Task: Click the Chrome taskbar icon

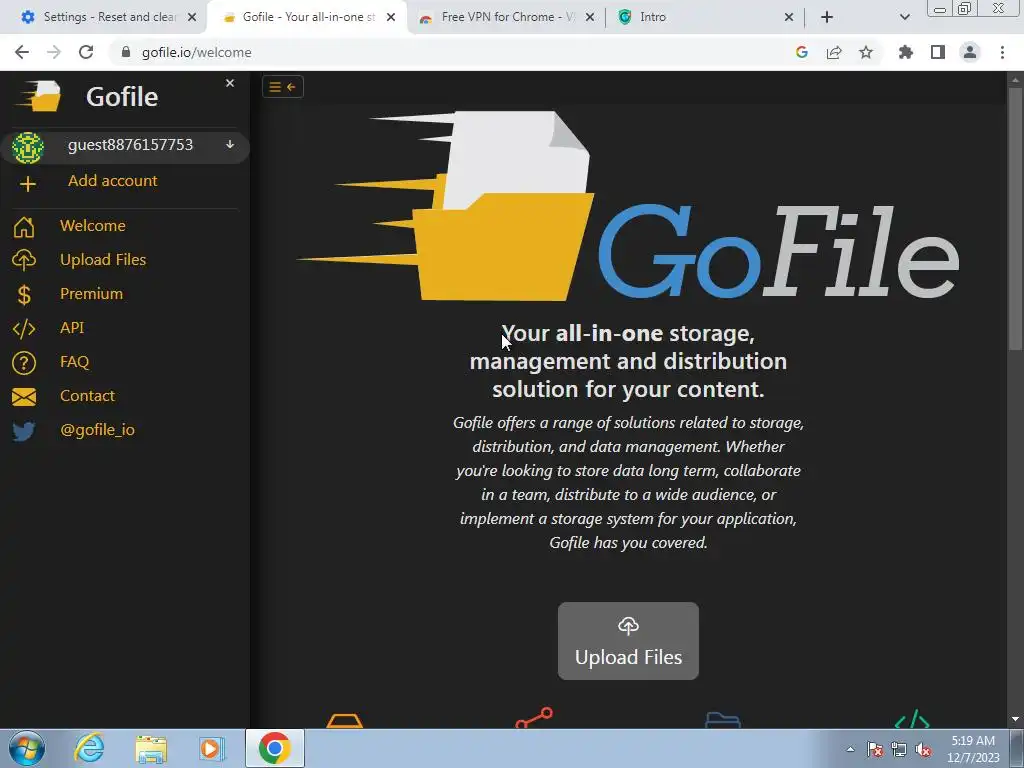Action: (275, 748)
